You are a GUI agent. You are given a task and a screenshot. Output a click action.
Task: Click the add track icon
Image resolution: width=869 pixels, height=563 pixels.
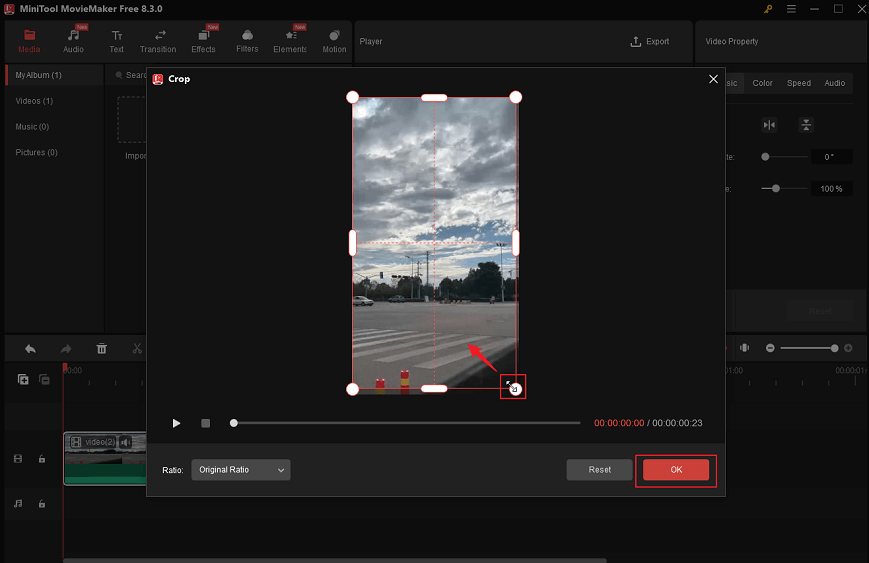pyautogui.click(x=23, y=380)
